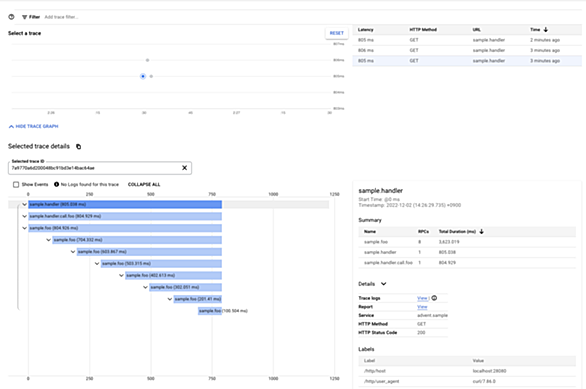Click the No Logs found info icon
Viewport: 586px width, 389px height.
click(56, 184)
